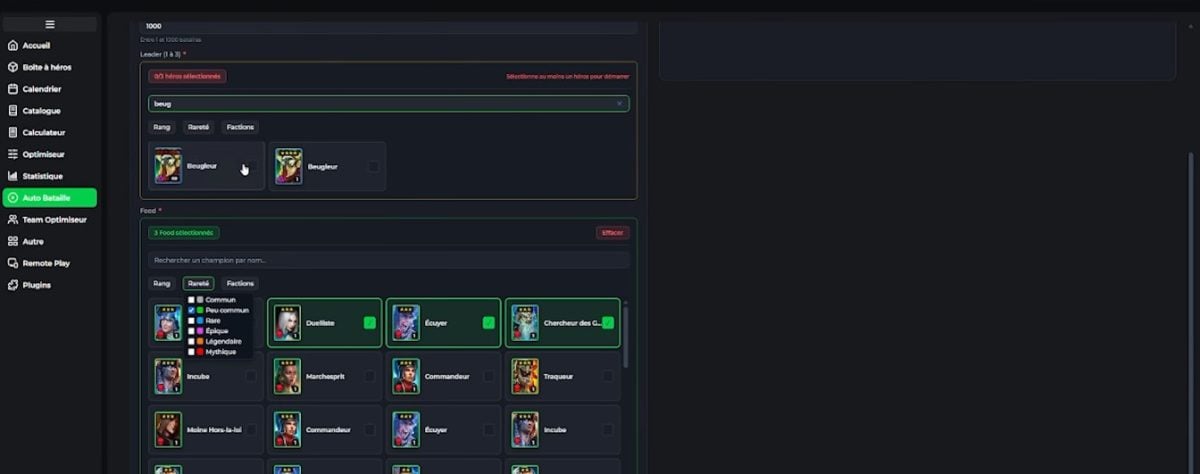Click the 0/3 héros sélectionnés badge
Screen dimensions: 1200x474
click(187, 76)
